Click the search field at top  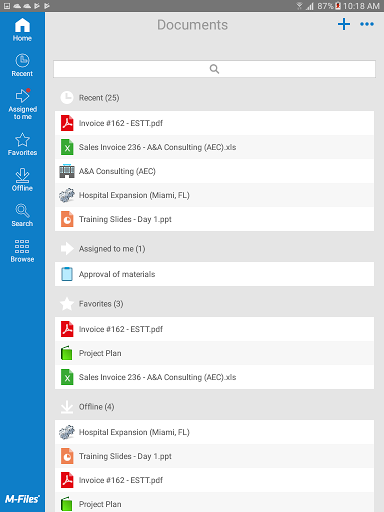214,69
